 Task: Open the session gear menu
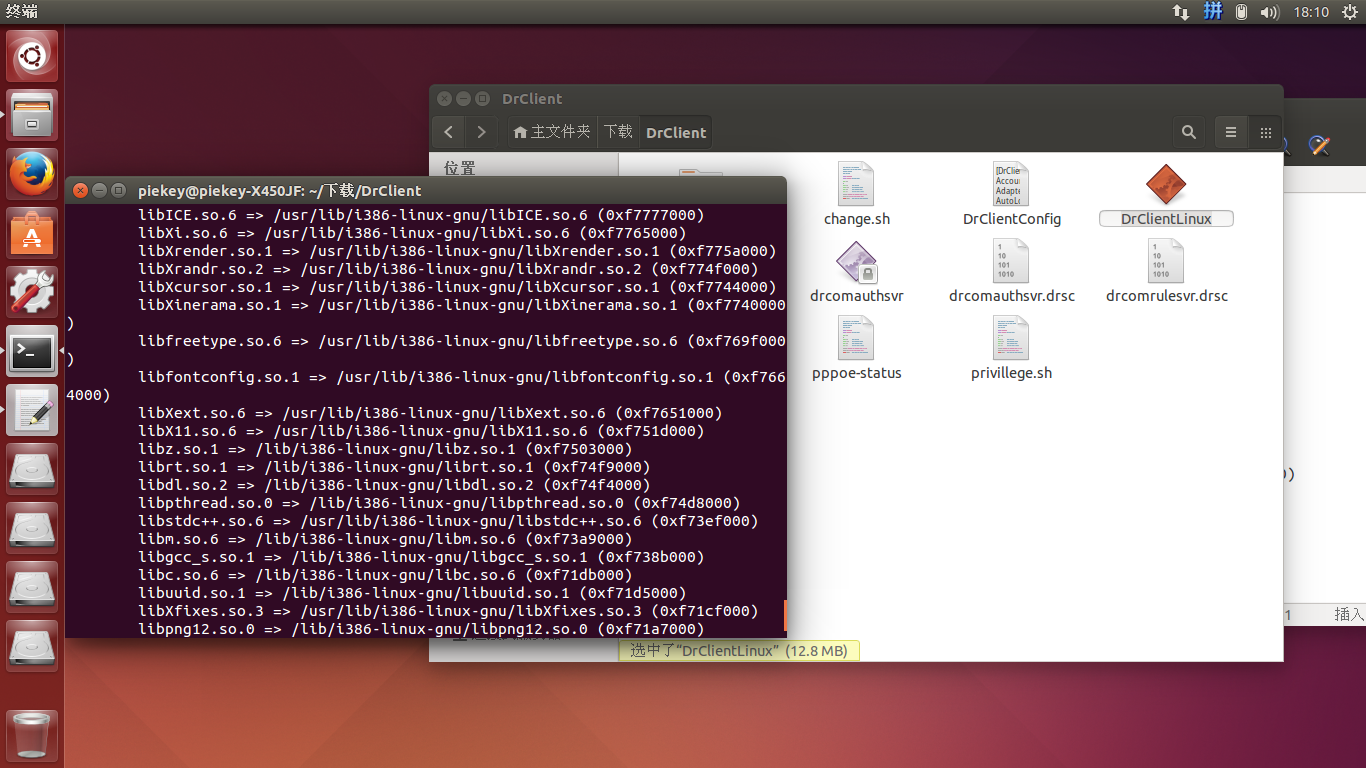click(x=1350, y=12)
